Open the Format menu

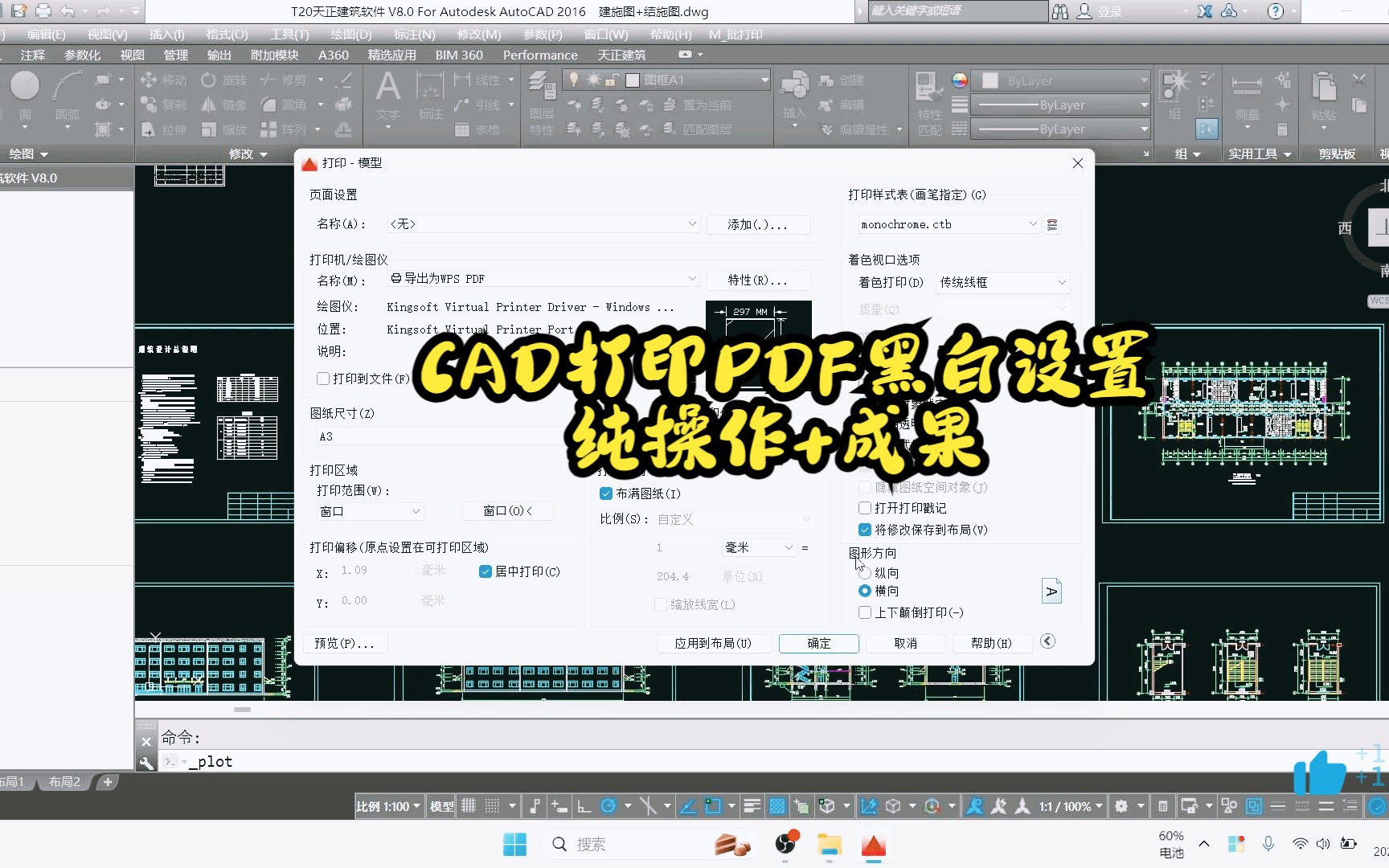point(227,35)
